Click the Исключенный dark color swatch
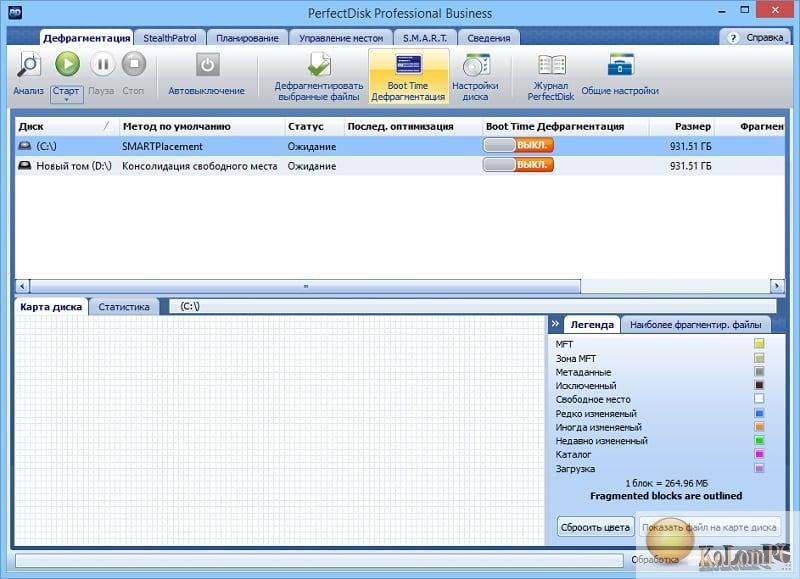800x579 pixels. (x=759, y=385)
